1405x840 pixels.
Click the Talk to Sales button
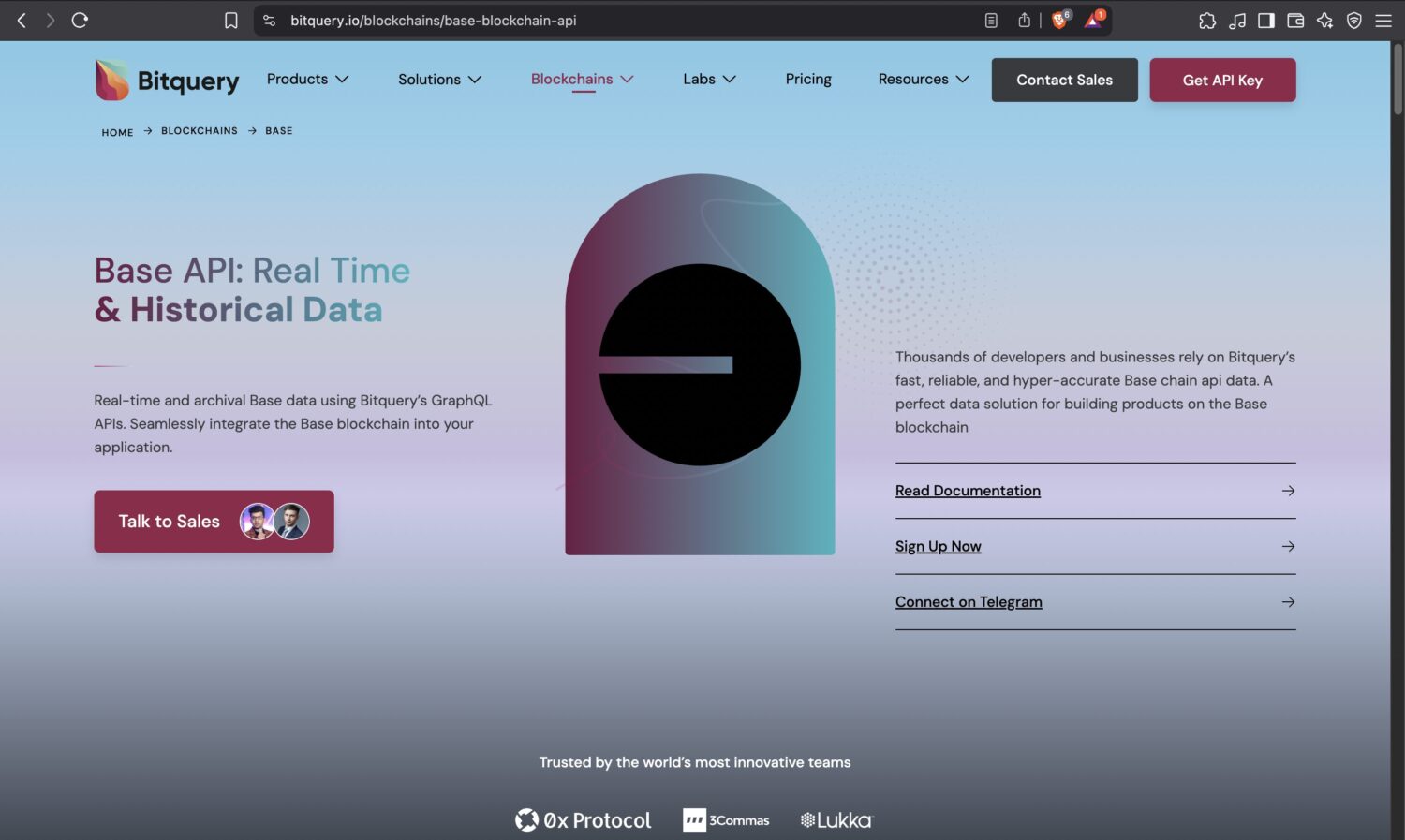click(x=214, y=522)
